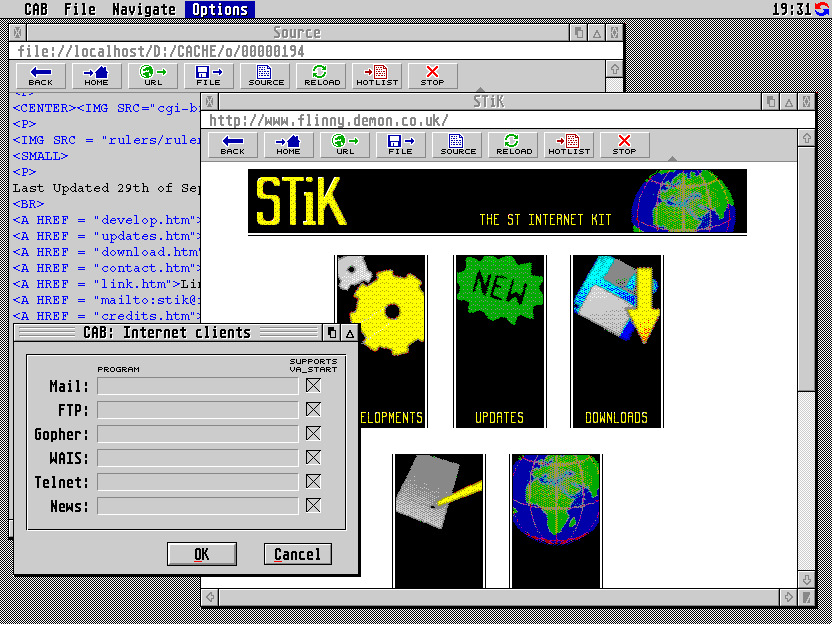
Task: Open the Updates image with NEW badge
Action: [500, 341]
